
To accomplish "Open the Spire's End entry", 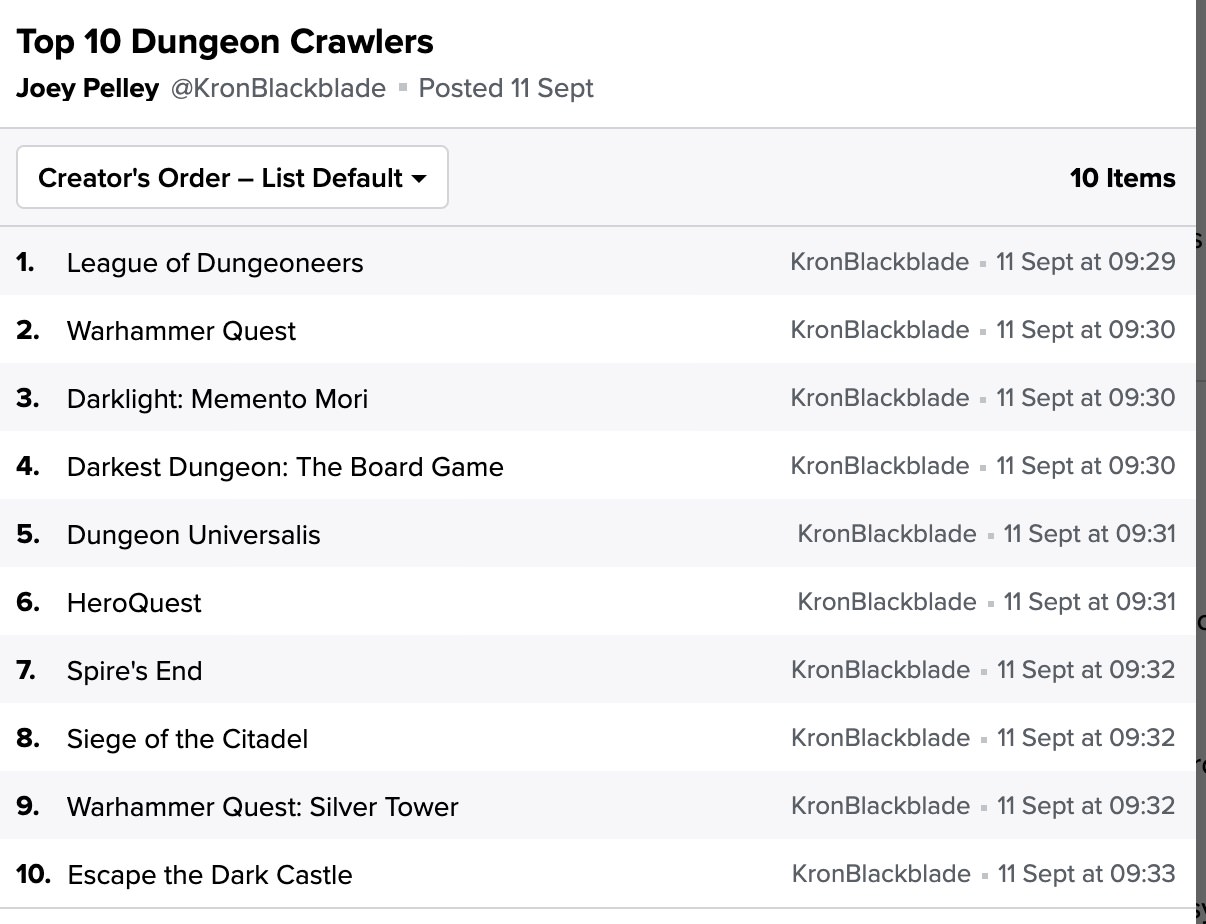I will pos(134,671).
